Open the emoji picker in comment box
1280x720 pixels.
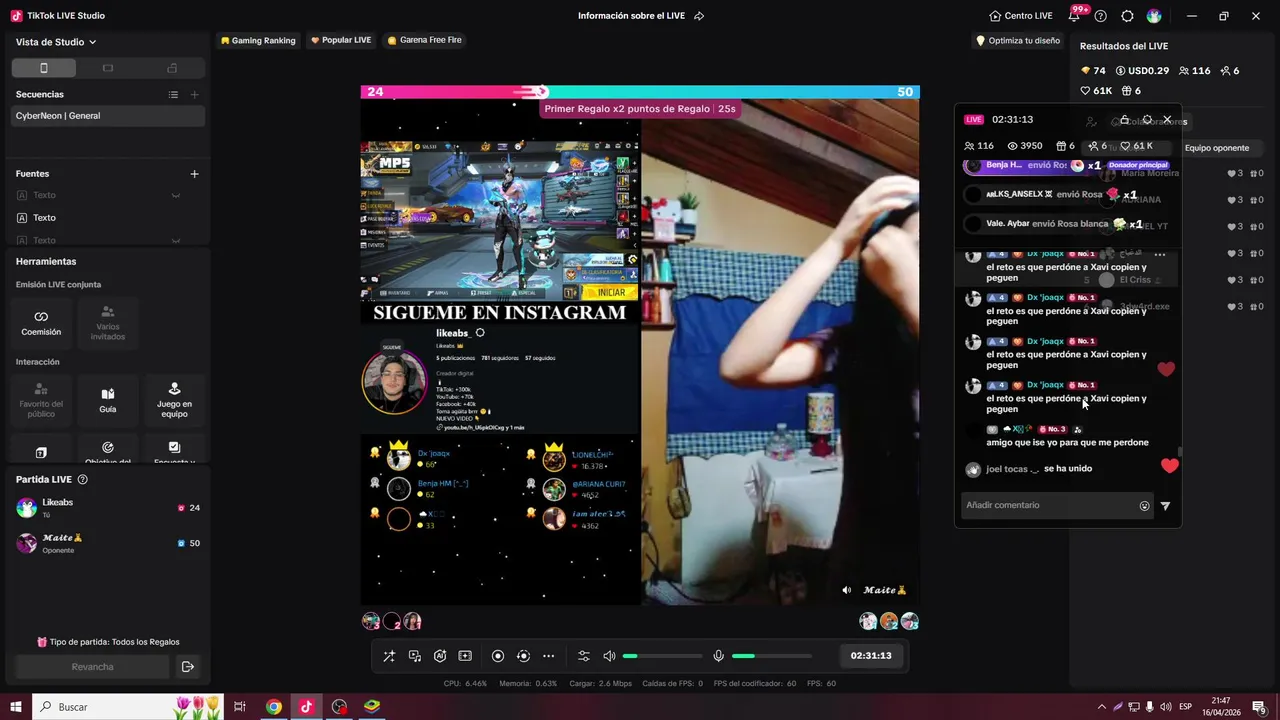(x=1144, y=506)
